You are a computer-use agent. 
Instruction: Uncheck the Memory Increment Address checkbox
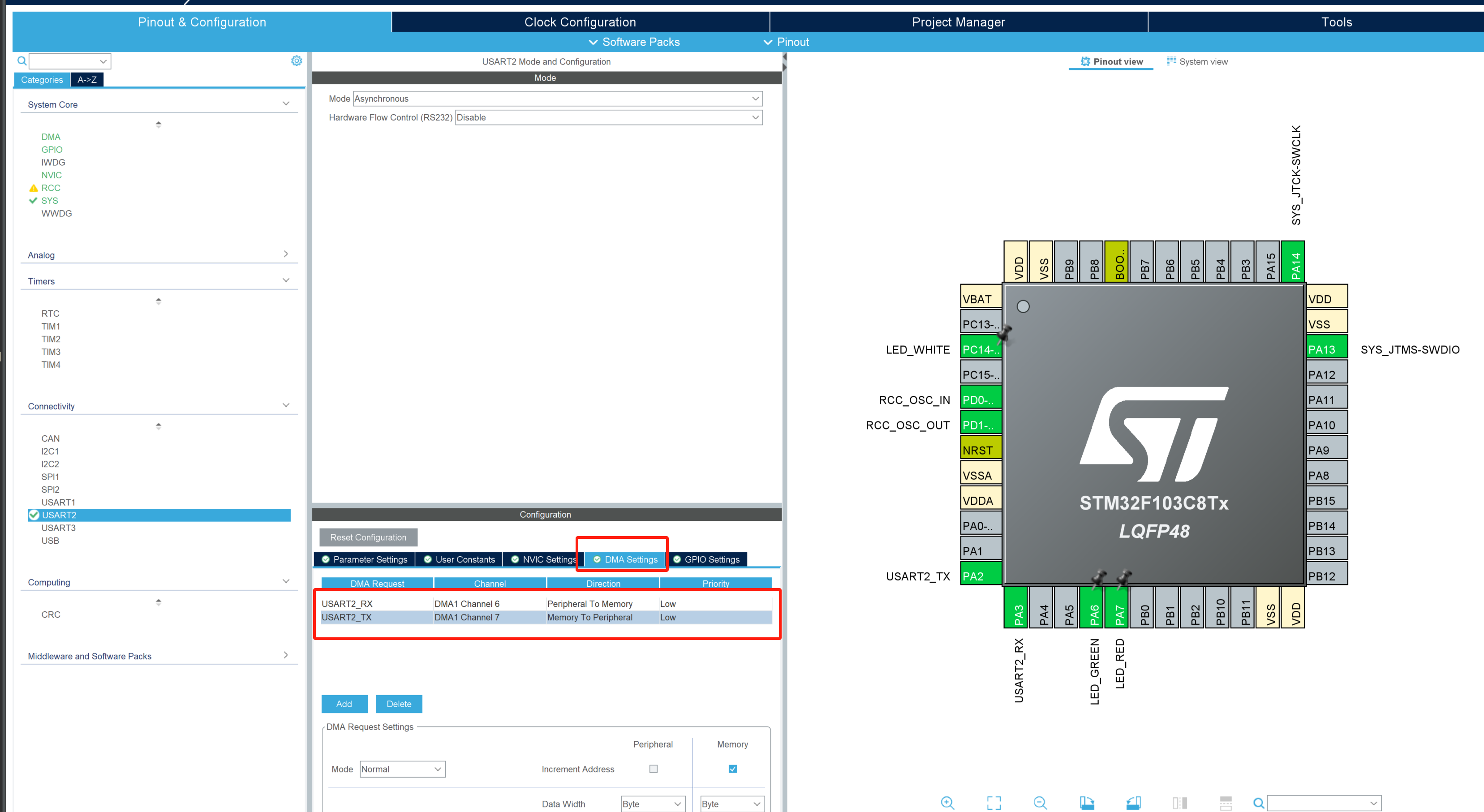click(x=732, y=769)
